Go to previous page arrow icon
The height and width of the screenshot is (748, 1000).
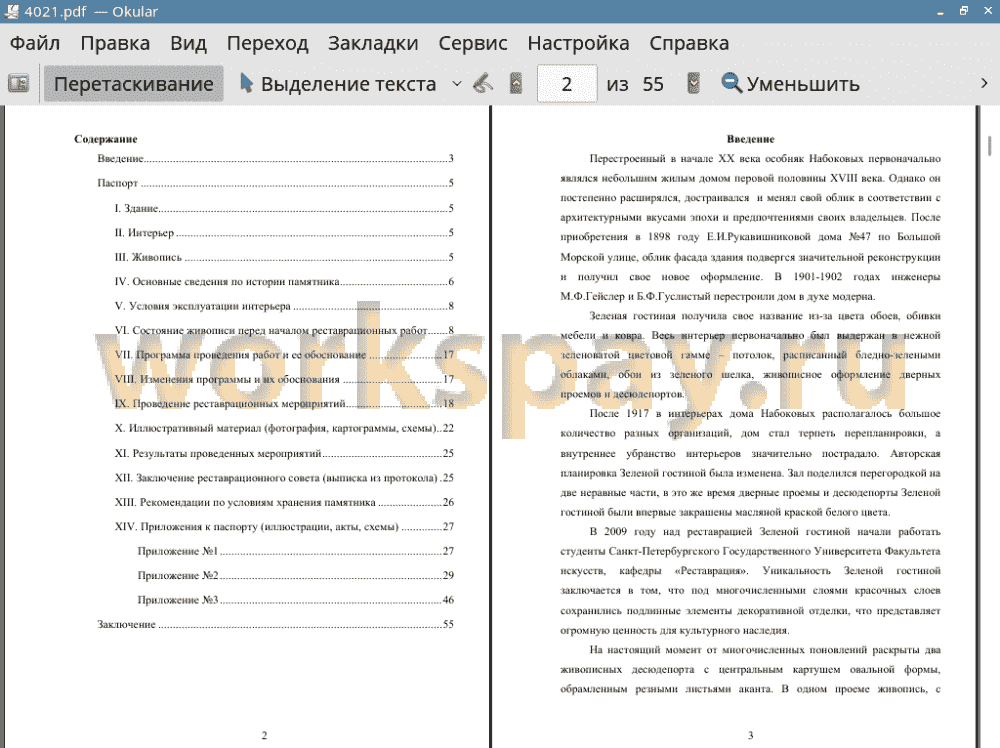516,84
